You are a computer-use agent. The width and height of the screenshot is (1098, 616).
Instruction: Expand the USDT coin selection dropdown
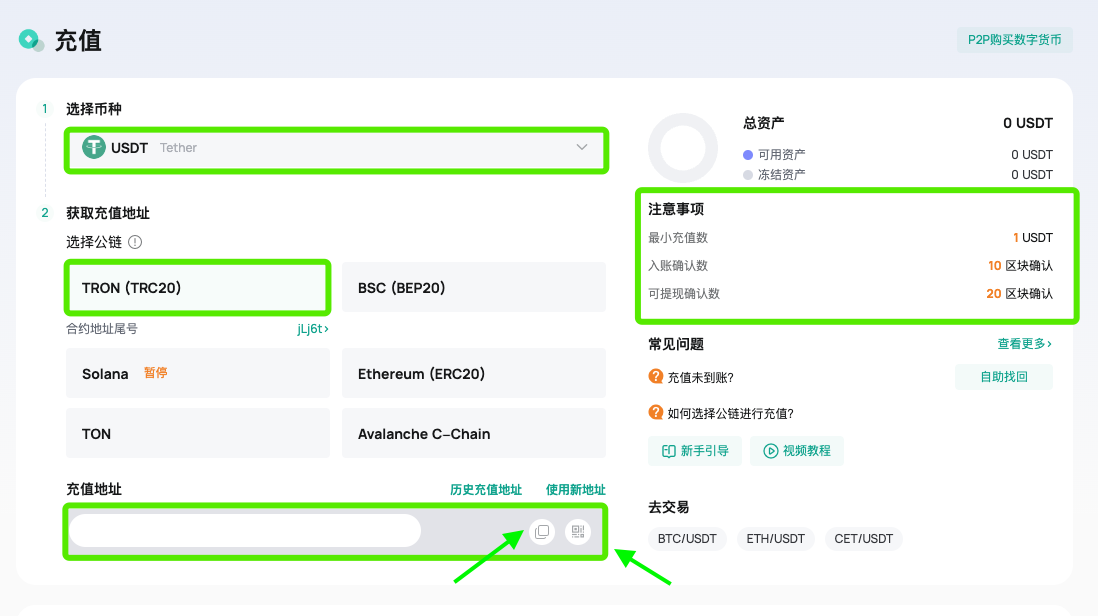click(x=582, y=148)
